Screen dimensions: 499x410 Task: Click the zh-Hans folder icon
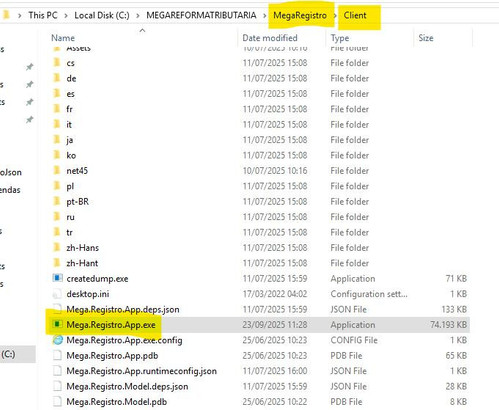tap(57, 247)
